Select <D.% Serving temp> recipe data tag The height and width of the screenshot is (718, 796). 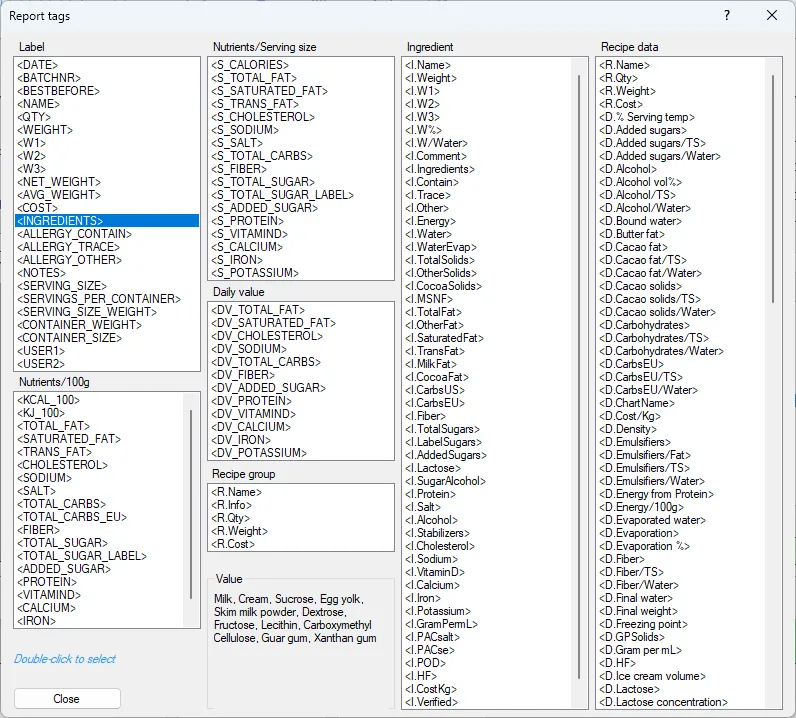[x=647, y=117]
